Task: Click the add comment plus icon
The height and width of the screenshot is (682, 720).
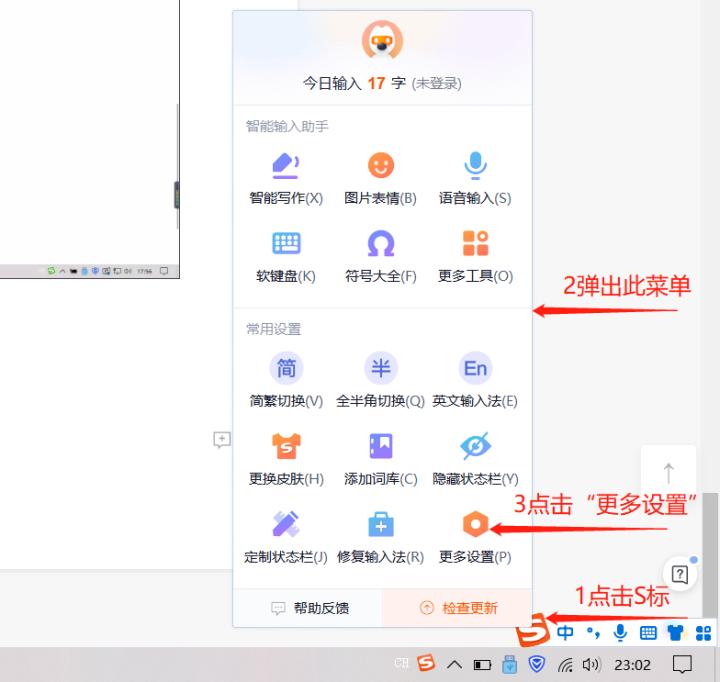Action: 222,440
